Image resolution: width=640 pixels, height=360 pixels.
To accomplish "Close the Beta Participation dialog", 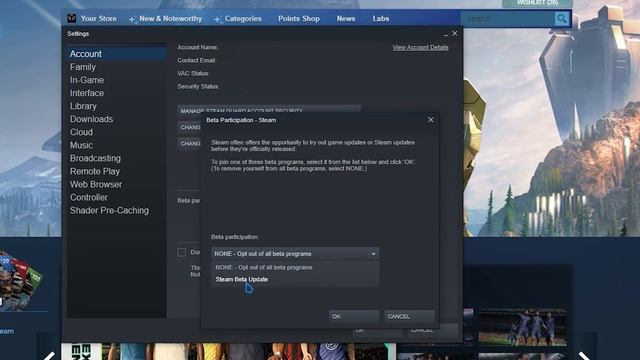I will coord(431,120).
